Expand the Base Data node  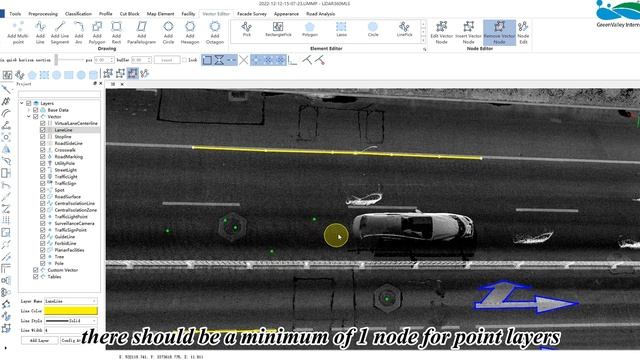coord(29,110)
